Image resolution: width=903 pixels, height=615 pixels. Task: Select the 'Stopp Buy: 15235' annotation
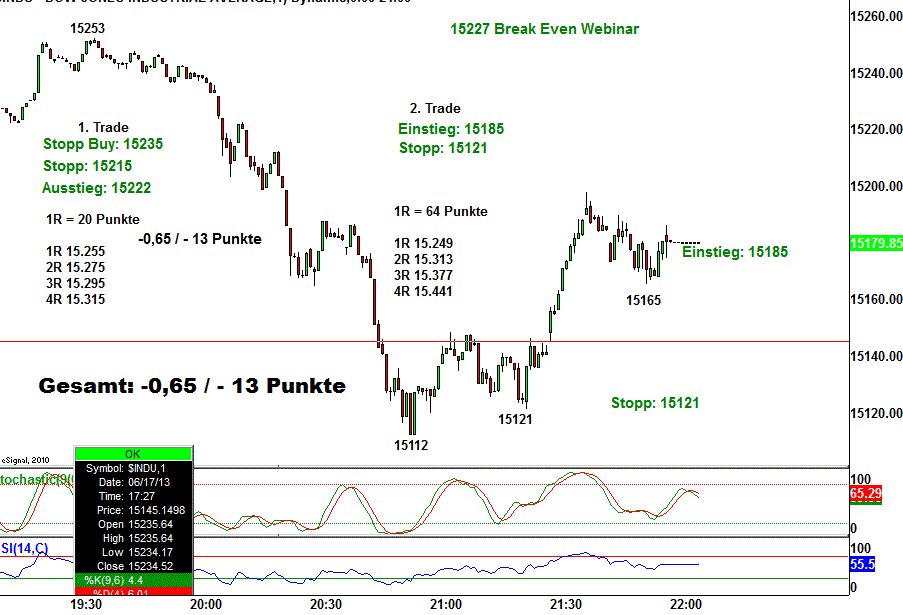click(x=103, y=144)
